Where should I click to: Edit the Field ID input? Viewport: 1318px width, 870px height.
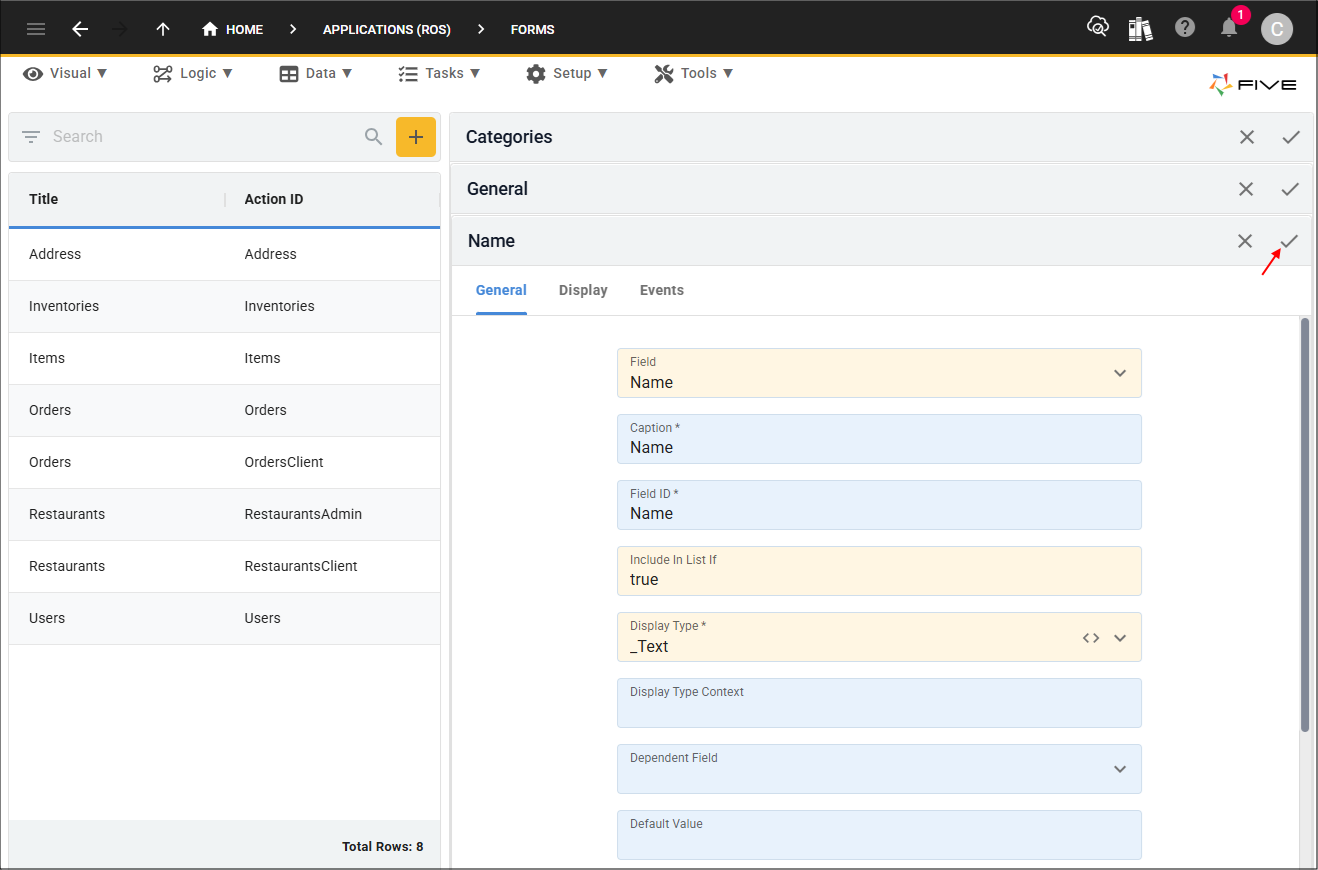[x=879, y=505]
